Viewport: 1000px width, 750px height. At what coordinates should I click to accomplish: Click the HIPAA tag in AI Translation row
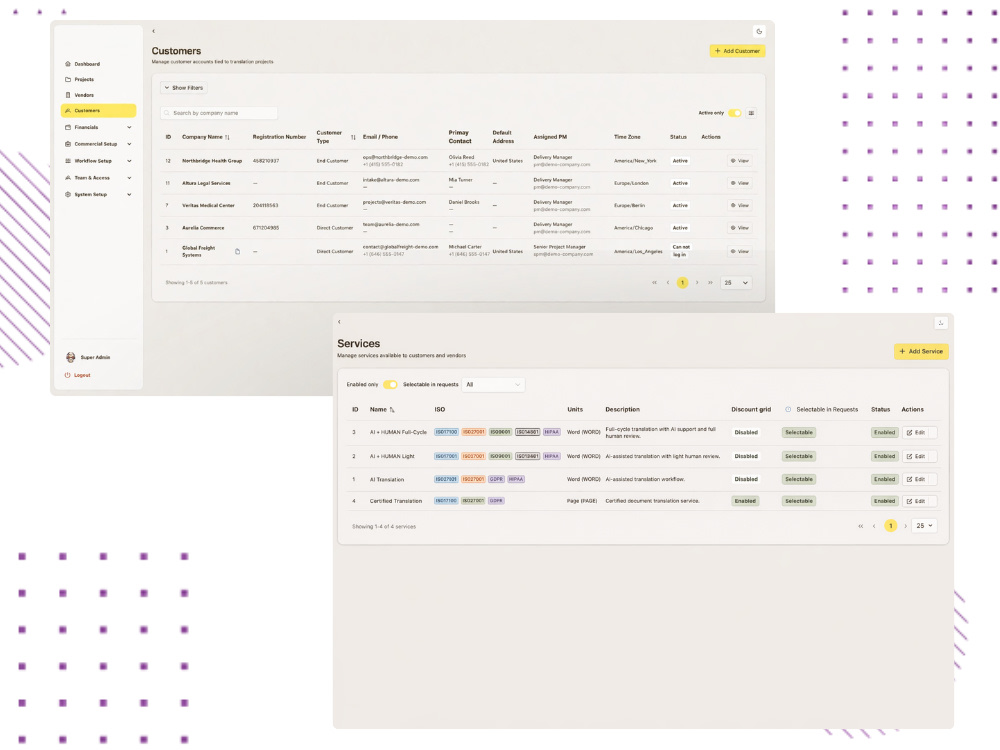click(516, 479)
